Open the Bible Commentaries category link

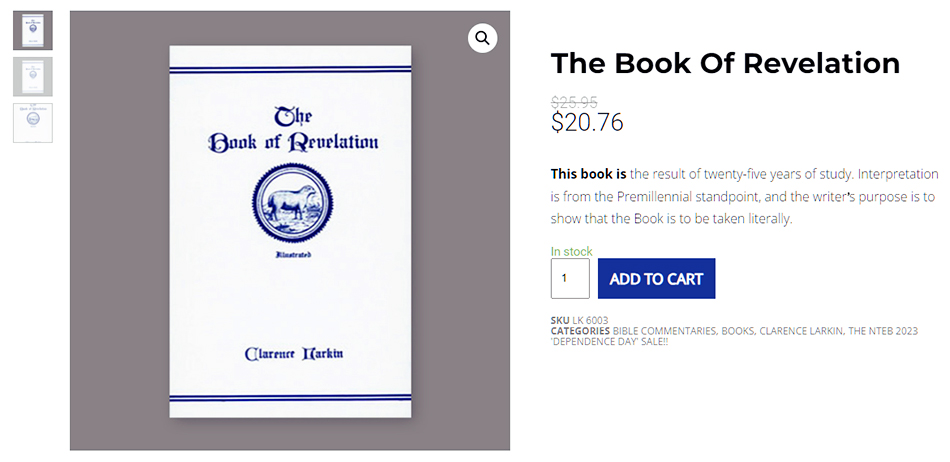pyautogui.click(x=664, y=331)
